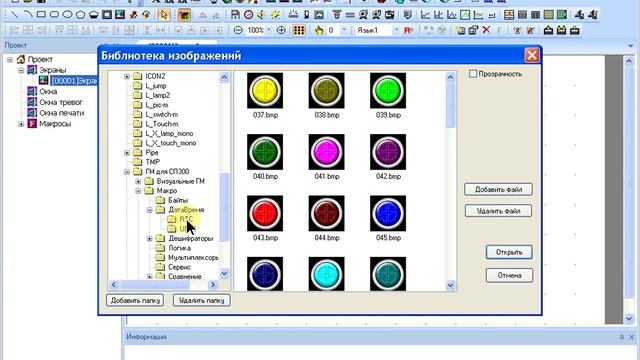Select the dark green 040.bmp lamp image

[265, 152]
